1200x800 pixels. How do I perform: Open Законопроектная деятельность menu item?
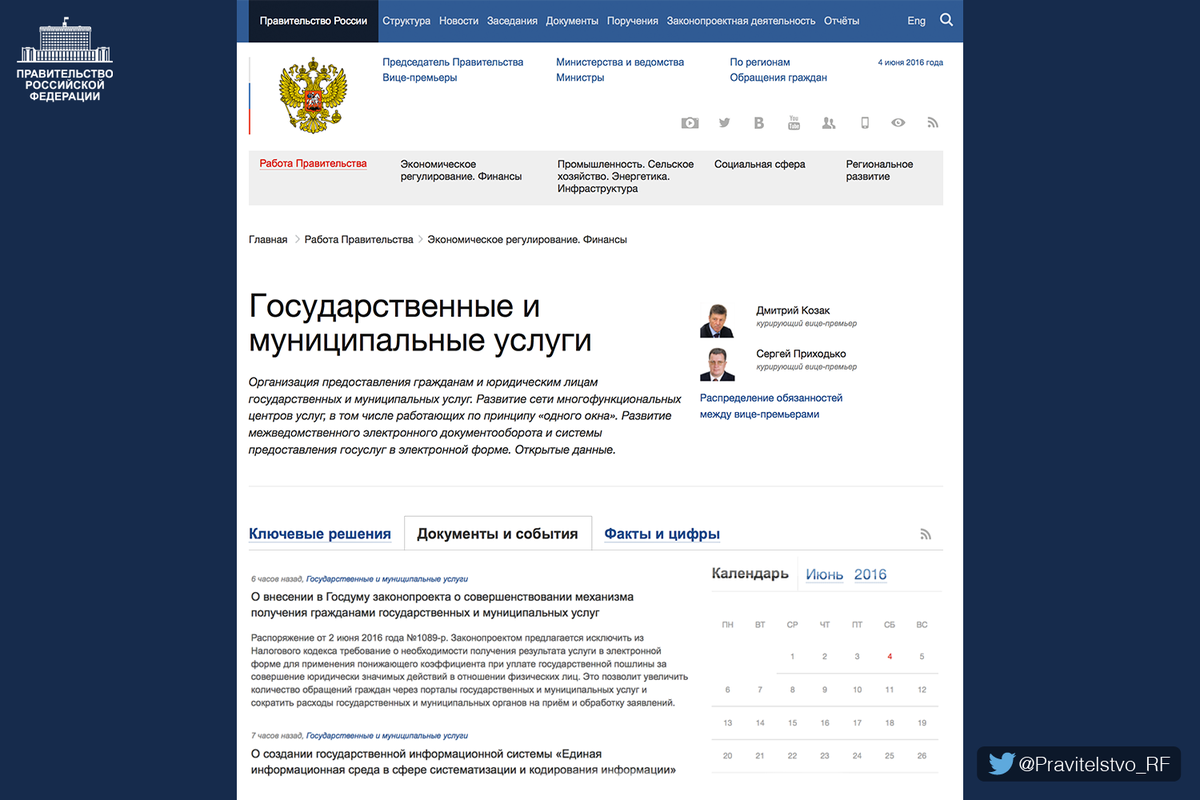(741, 21)
